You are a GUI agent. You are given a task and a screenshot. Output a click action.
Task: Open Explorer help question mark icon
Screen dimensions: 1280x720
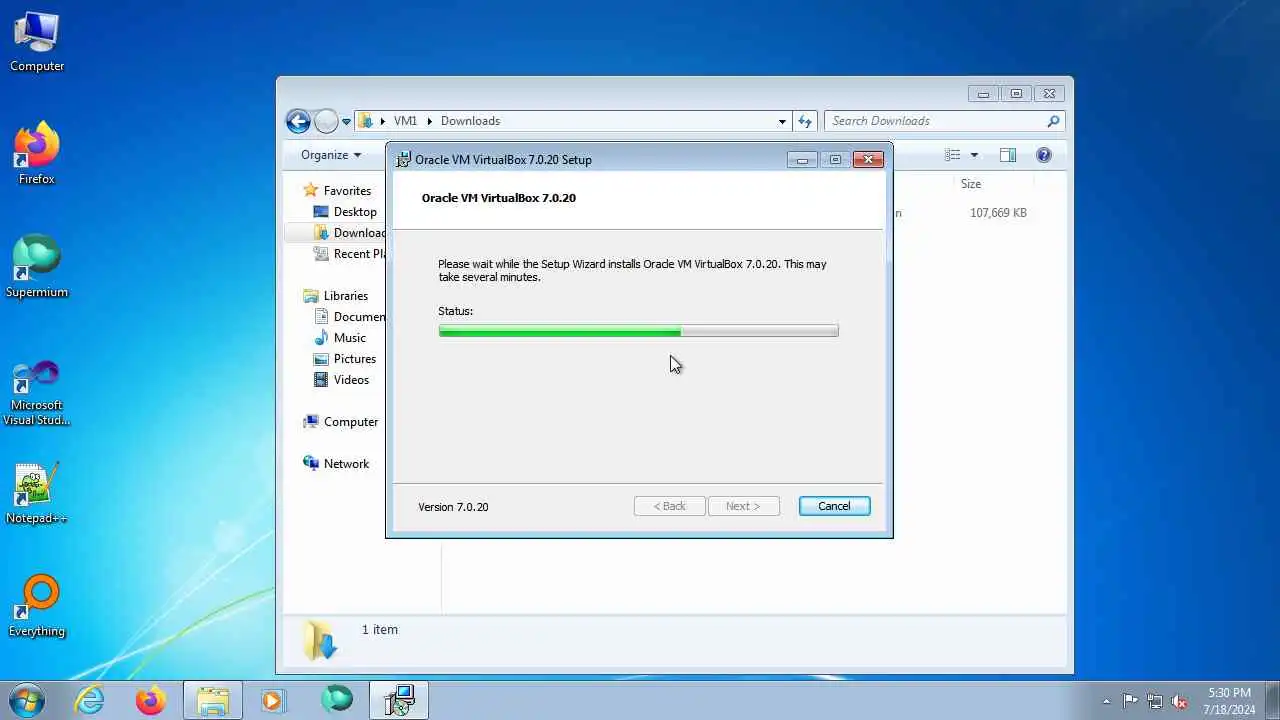click(x=1044, y=155)
